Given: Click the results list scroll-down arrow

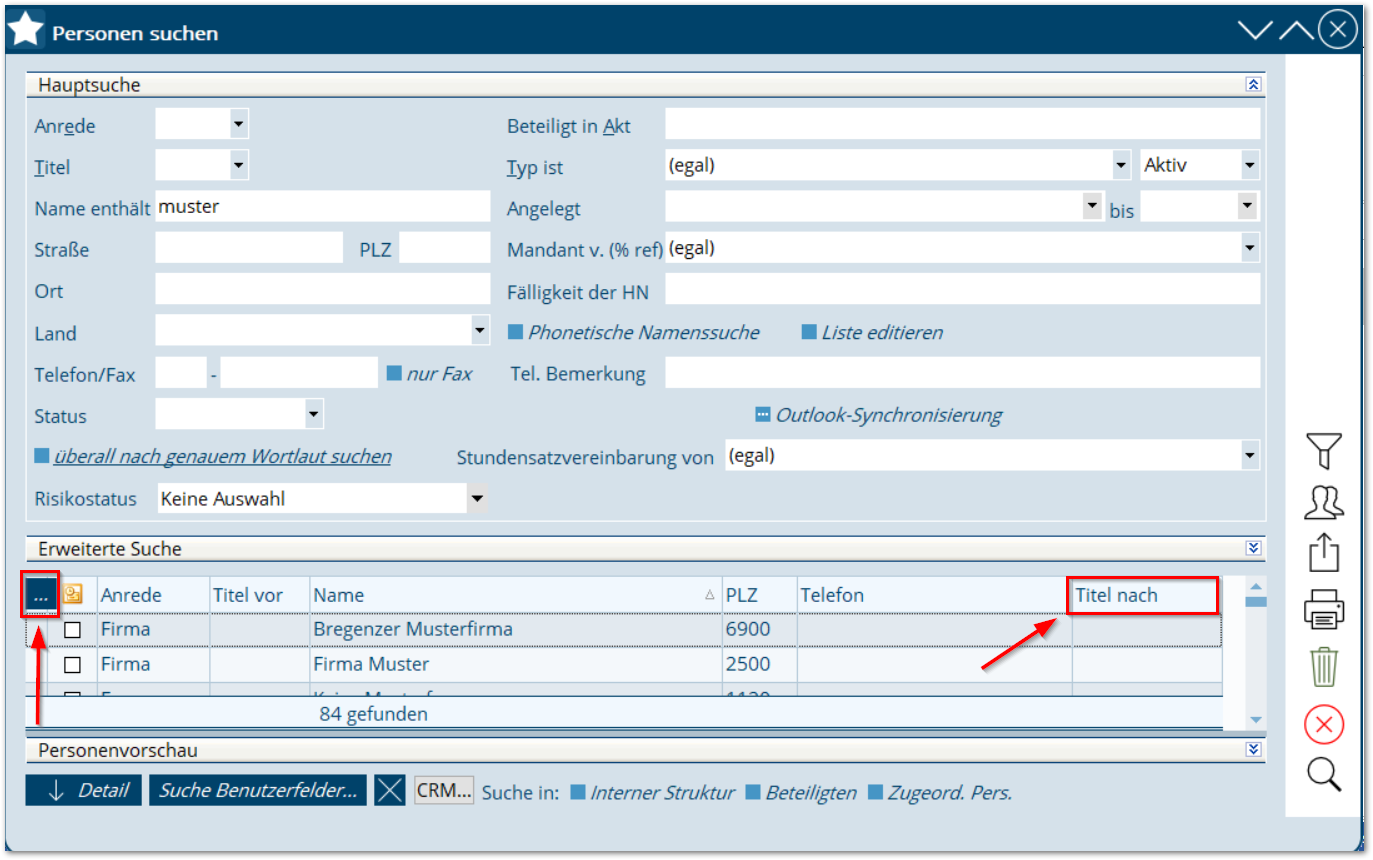Looking at the screenshot, I should 1255,719.
